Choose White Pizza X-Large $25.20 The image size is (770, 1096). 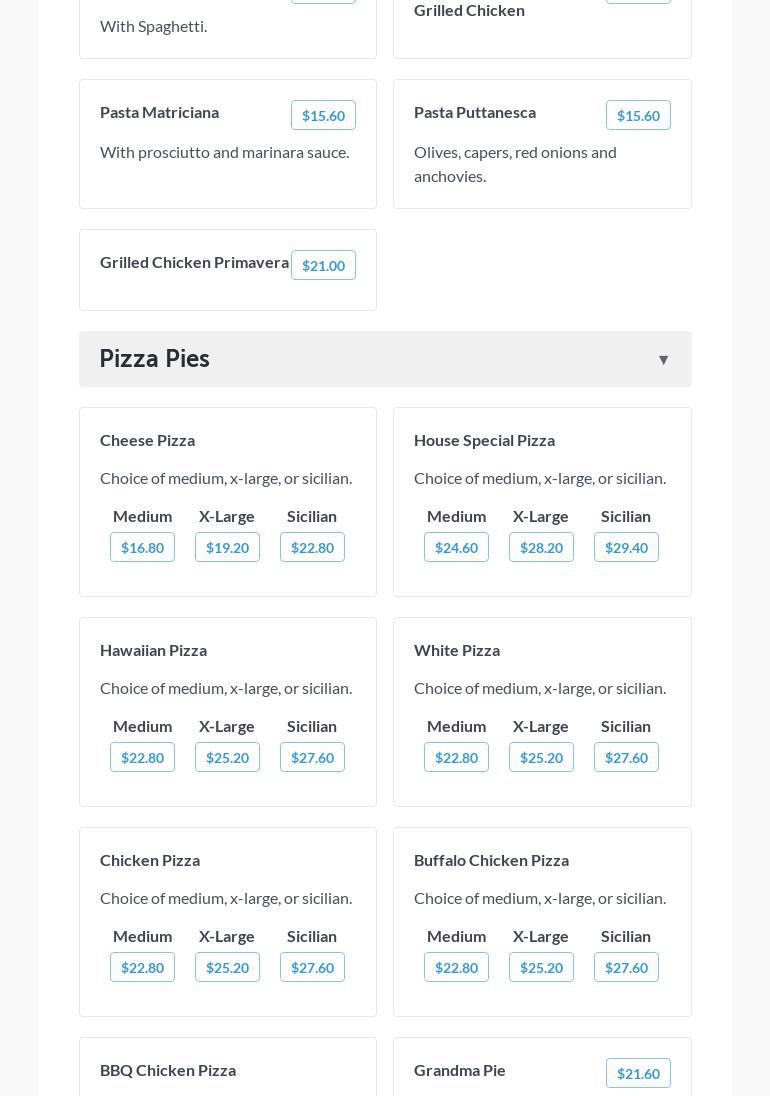(541, 757)
